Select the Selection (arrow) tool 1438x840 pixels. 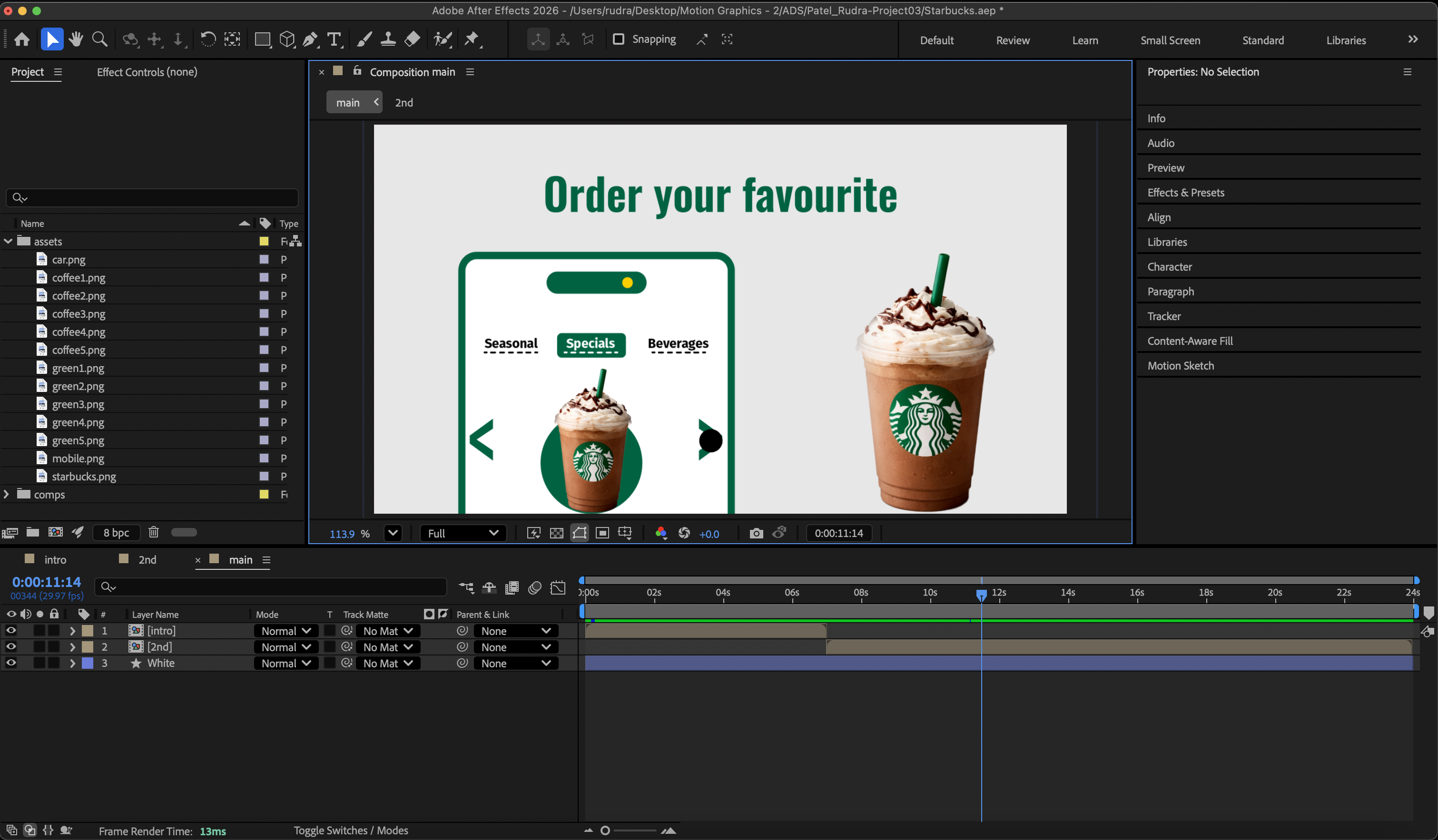point(52,39)
